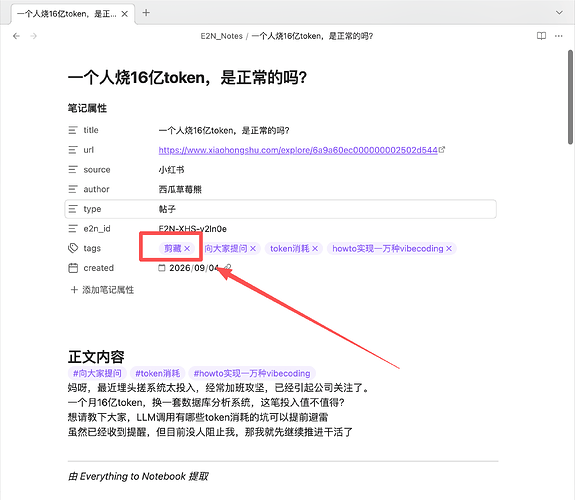Click the created property calendar icon
575x500 pixels.
click(x=73, y=268)
